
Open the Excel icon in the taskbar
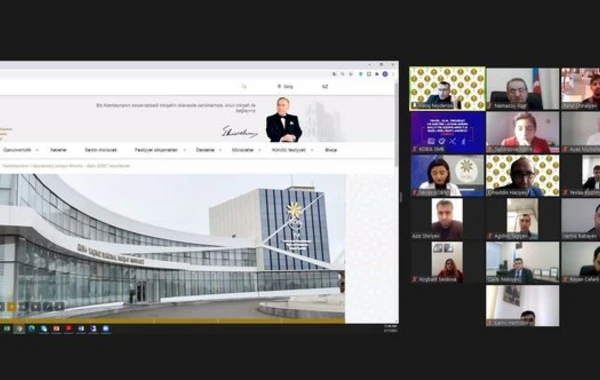tap(7, 328)
